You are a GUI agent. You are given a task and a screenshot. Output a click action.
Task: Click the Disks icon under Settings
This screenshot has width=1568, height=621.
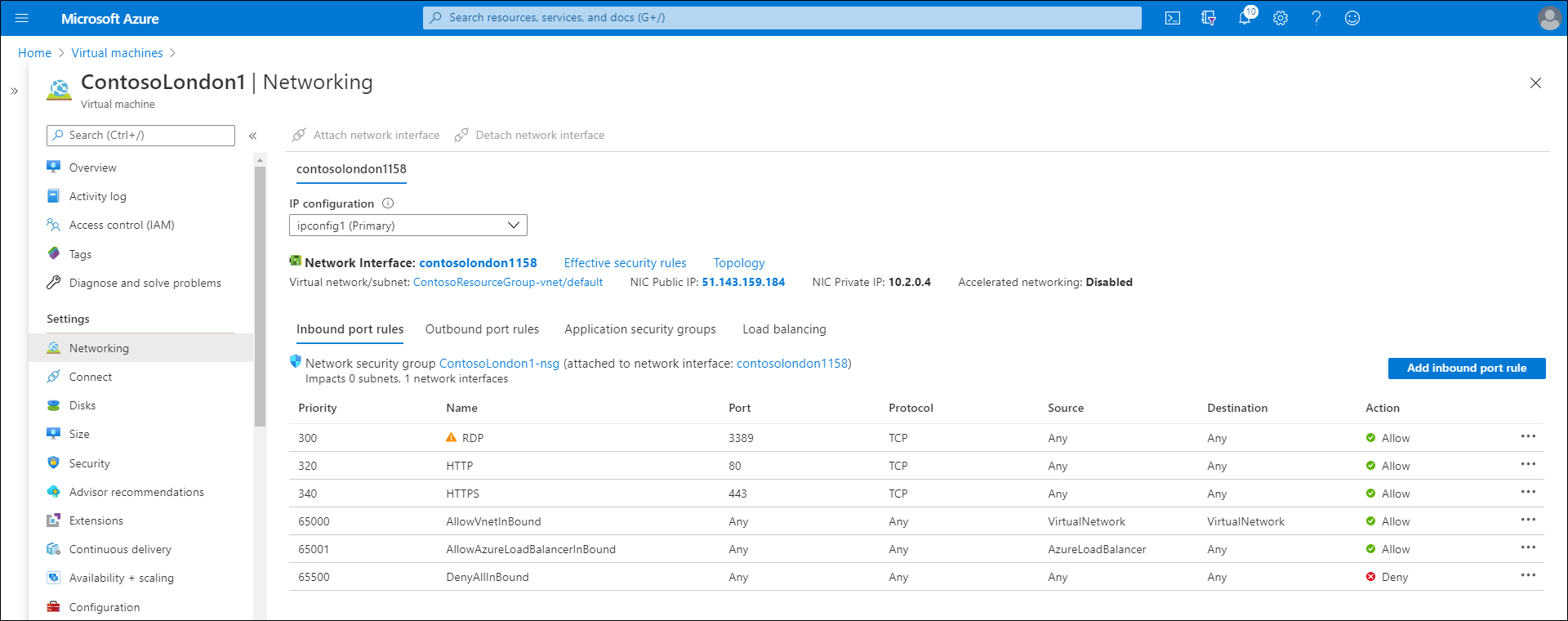coord(54,405)
